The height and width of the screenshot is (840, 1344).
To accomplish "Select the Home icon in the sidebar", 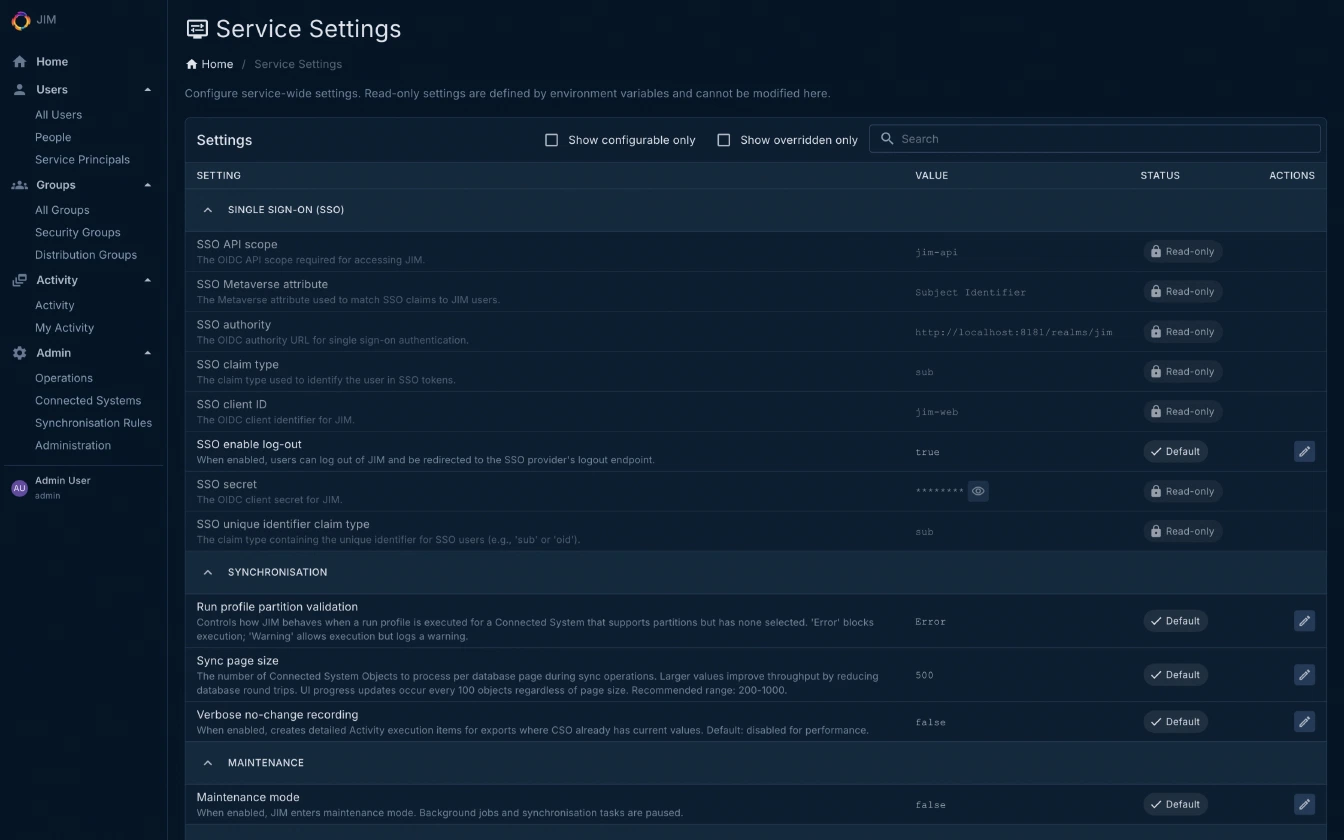I will (x=19, y=61).
